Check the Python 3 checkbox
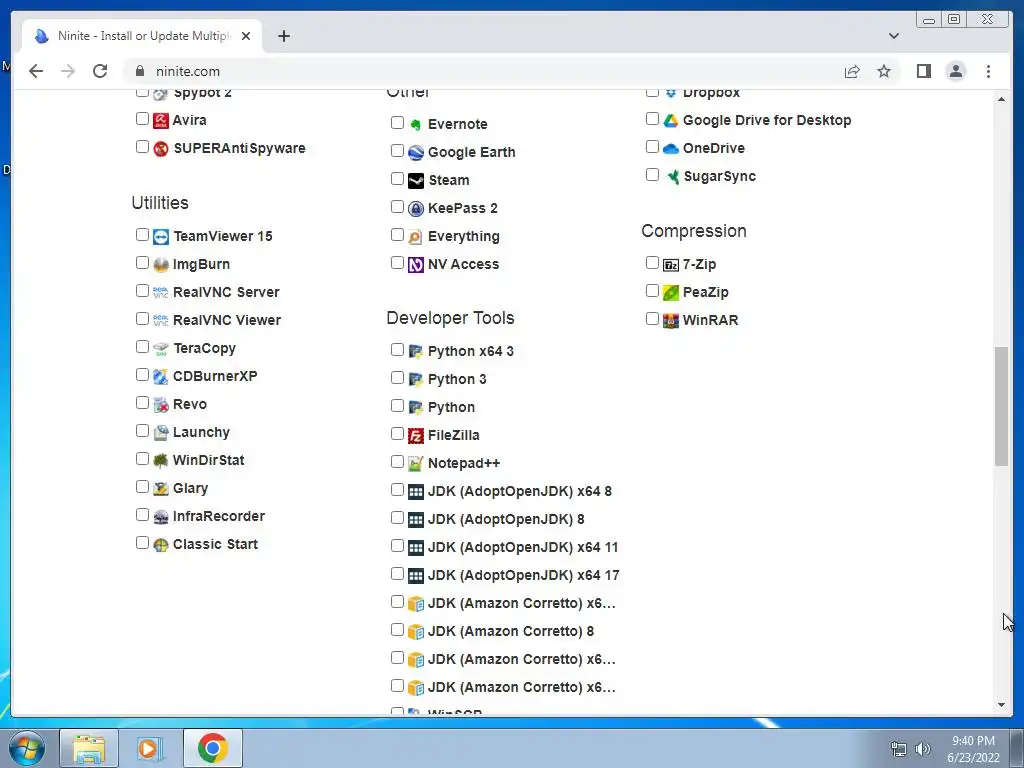The height and width of the screenshot is (768, 1024). click(x=397, y=378)
